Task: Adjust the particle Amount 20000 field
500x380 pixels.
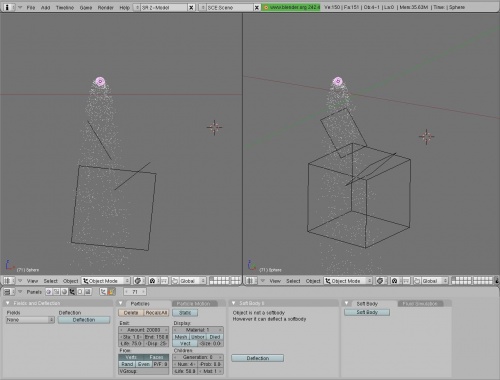Action: [x=144, y=330]
